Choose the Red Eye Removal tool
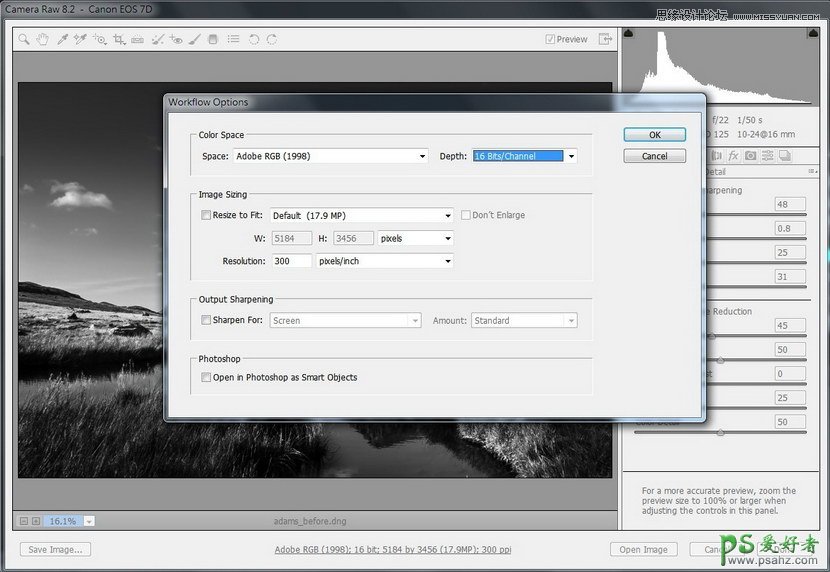Image resolution: width=830 pixels, height=572 pixels. click(176, 40)
